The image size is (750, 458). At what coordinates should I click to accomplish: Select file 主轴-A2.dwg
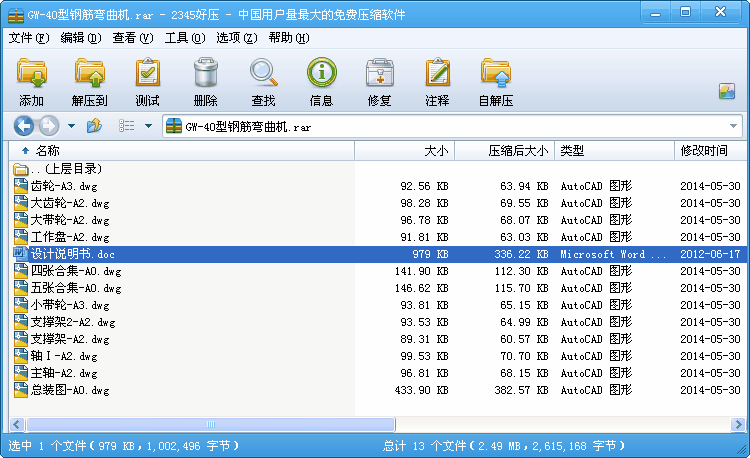[378, 373]
